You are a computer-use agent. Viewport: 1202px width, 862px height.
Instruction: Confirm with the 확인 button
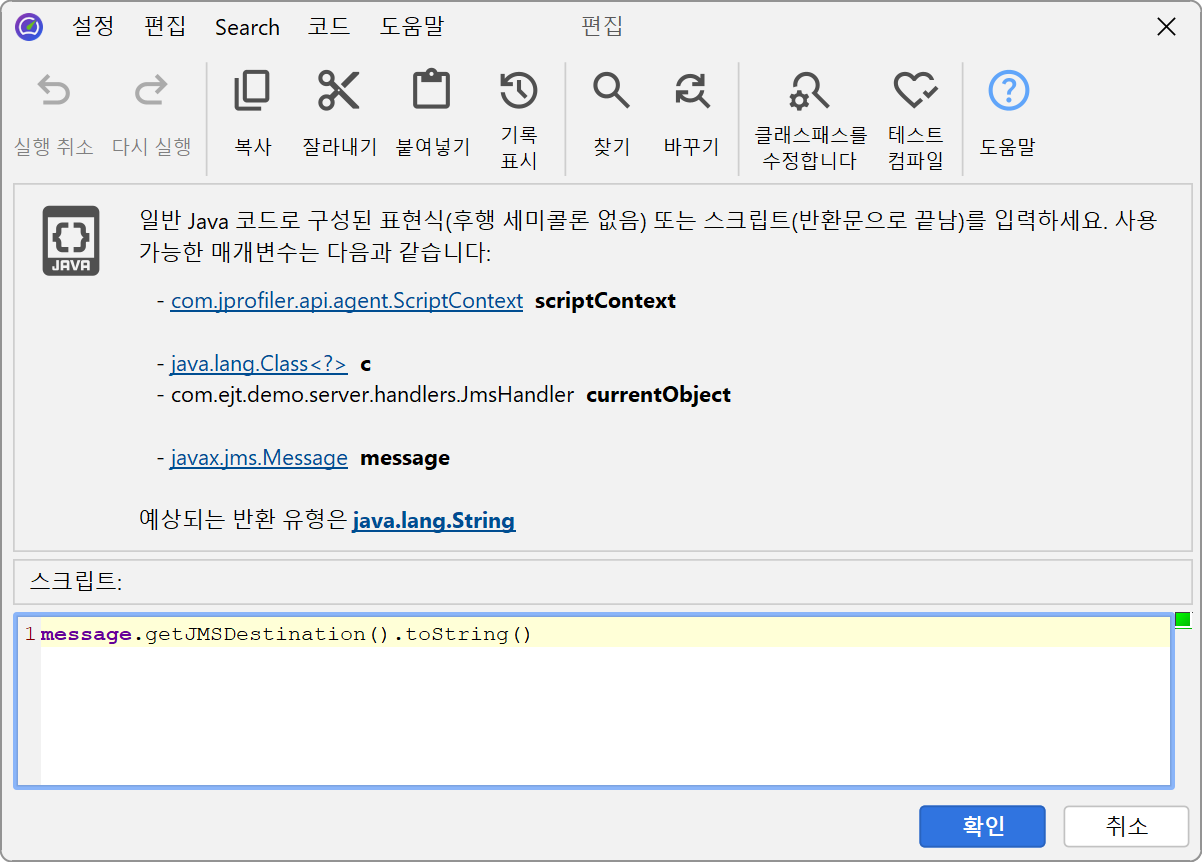pos(982,826)
